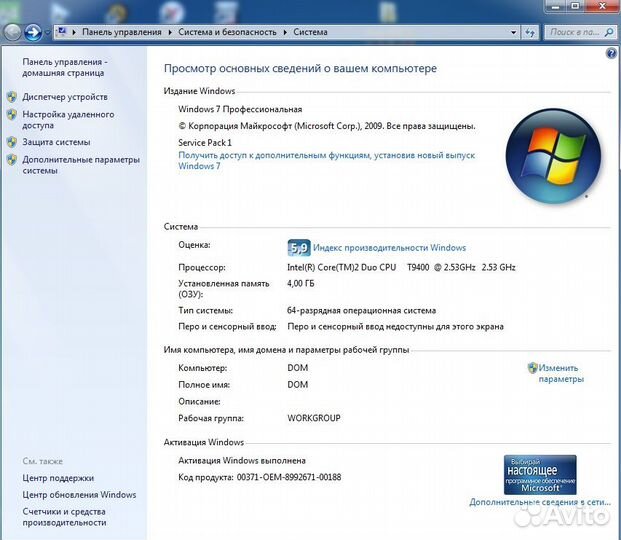Maximize the System window
This screenshot has height=540, width=621.
[x=575, y=6]
